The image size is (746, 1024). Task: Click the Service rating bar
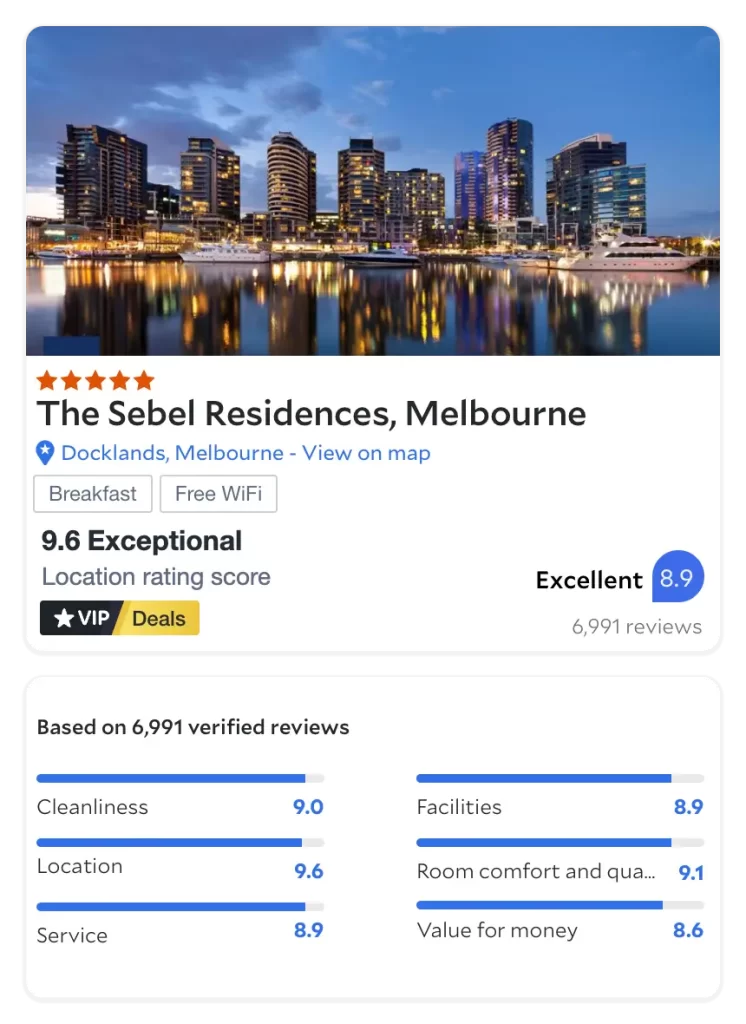(x=180, y=907)
